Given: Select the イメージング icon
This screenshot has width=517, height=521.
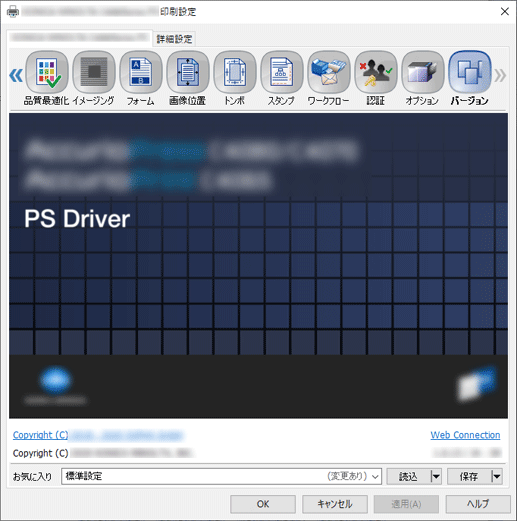Looking at the screenshot, I should [94, 72].
